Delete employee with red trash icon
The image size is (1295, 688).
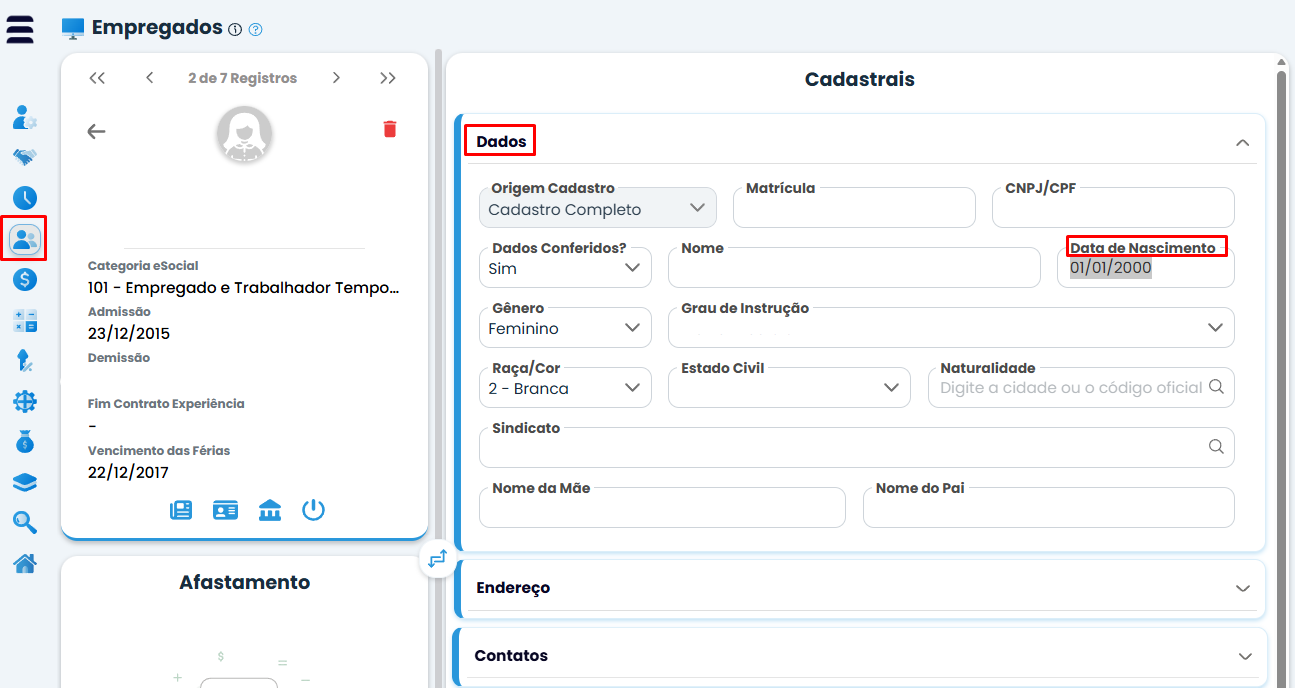[x=390, y=129]
